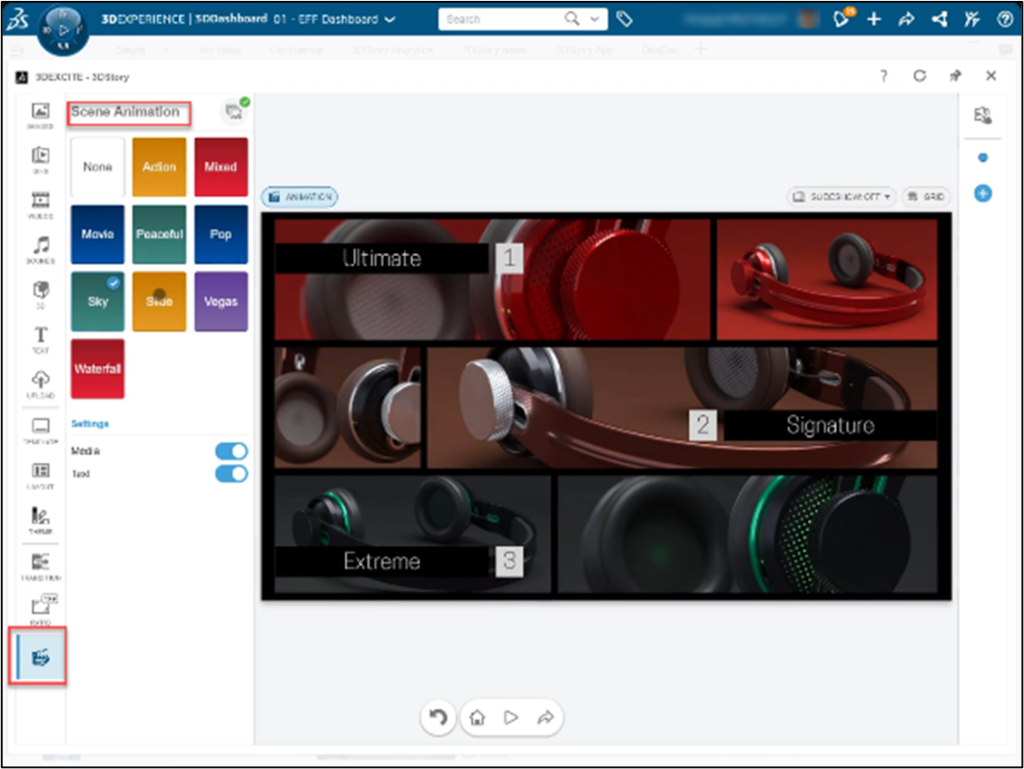Toggle the Grid button above the canvas
1024x769 pixels.
tap(927, 197)
